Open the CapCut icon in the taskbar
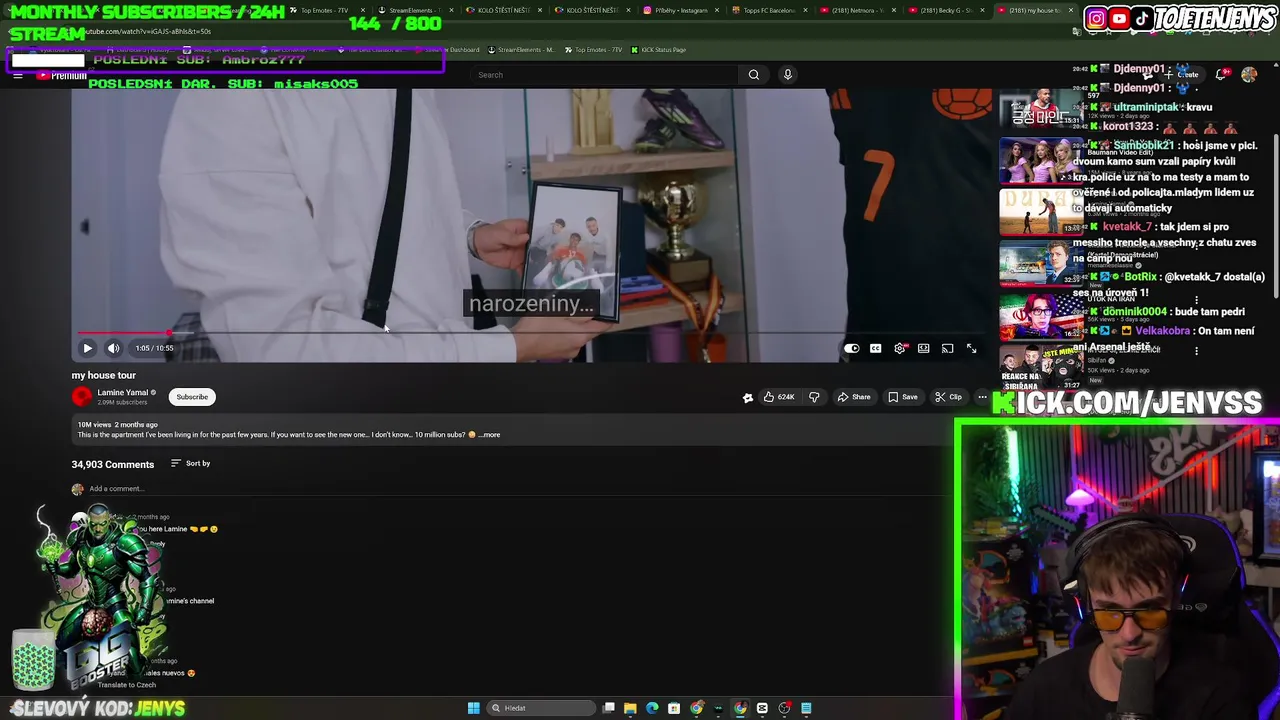 point(762,708)
